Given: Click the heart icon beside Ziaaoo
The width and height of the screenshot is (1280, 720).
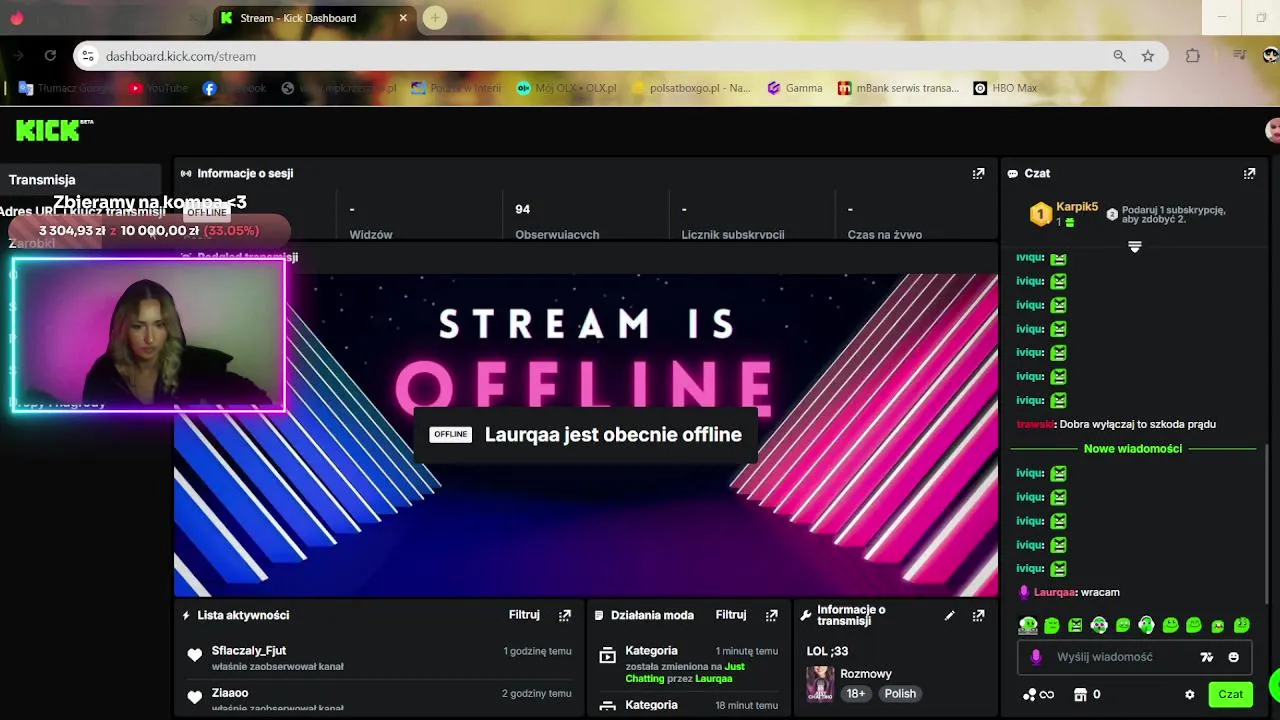Looking at the screenshot, I should pos(195,697).
